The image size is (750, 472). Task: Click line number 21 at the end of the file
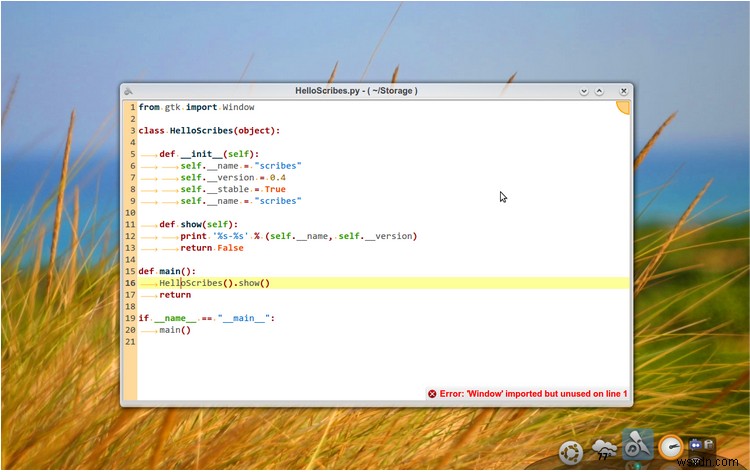130,342
